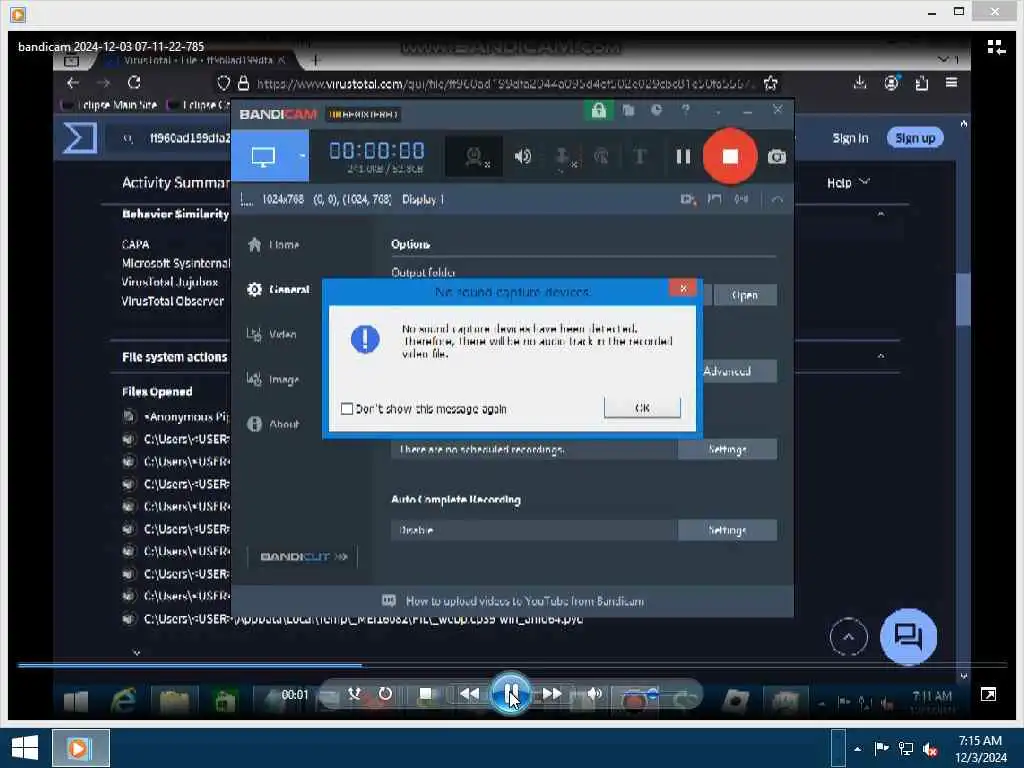Image resolution: width=1024 pixels, height=768 pixels.
Task: Click browser back arrow in the video
Action: (x=72, y=83)
